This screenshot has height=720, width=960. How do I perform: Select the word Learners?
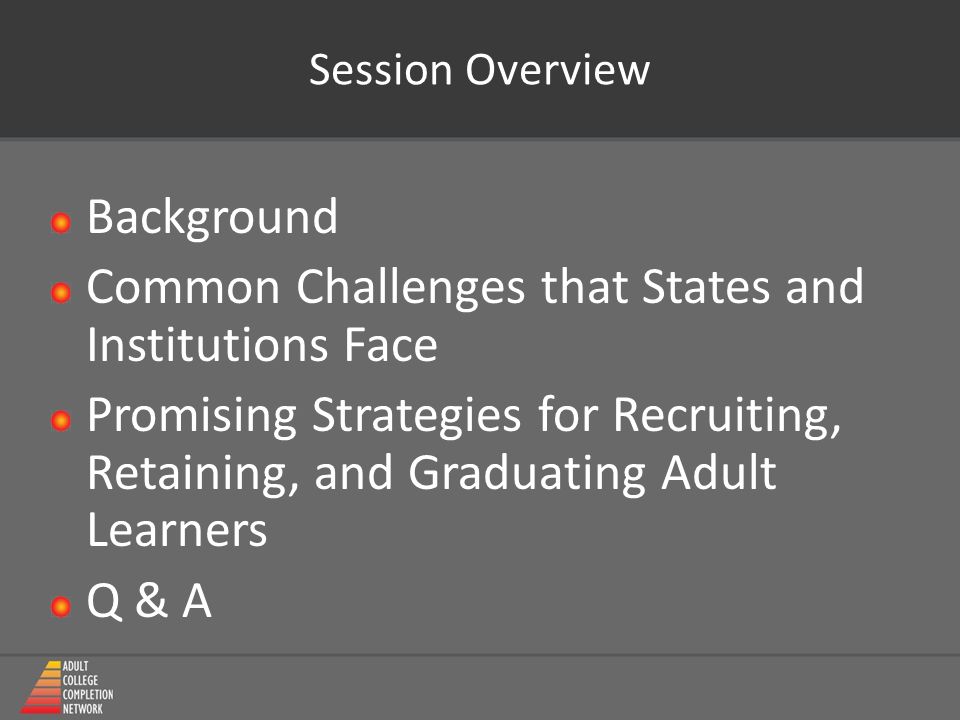[x=178, y=530]
